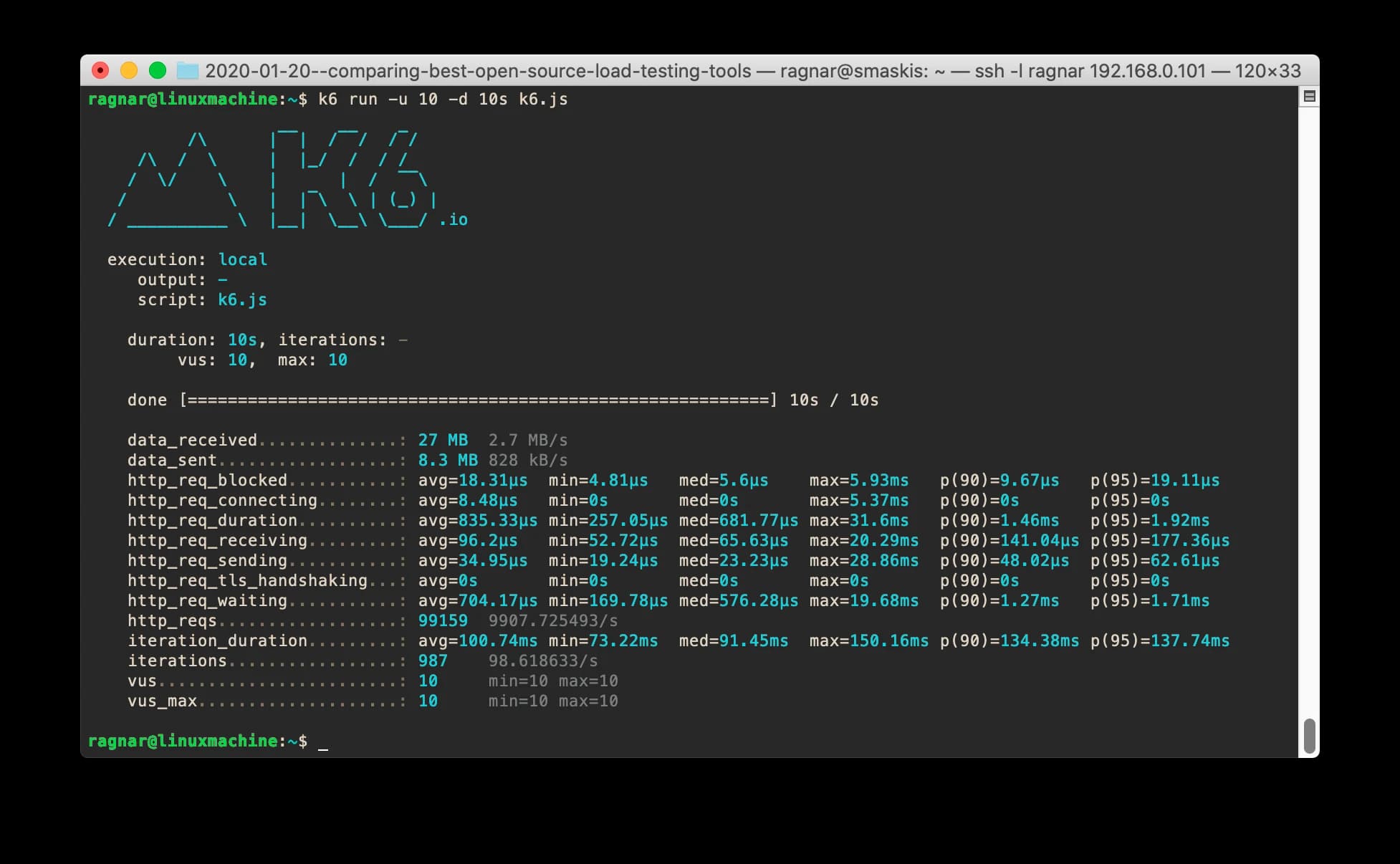
Task: Click 'max=5.93ms' in http_req_blocked row
Action: 859,480
